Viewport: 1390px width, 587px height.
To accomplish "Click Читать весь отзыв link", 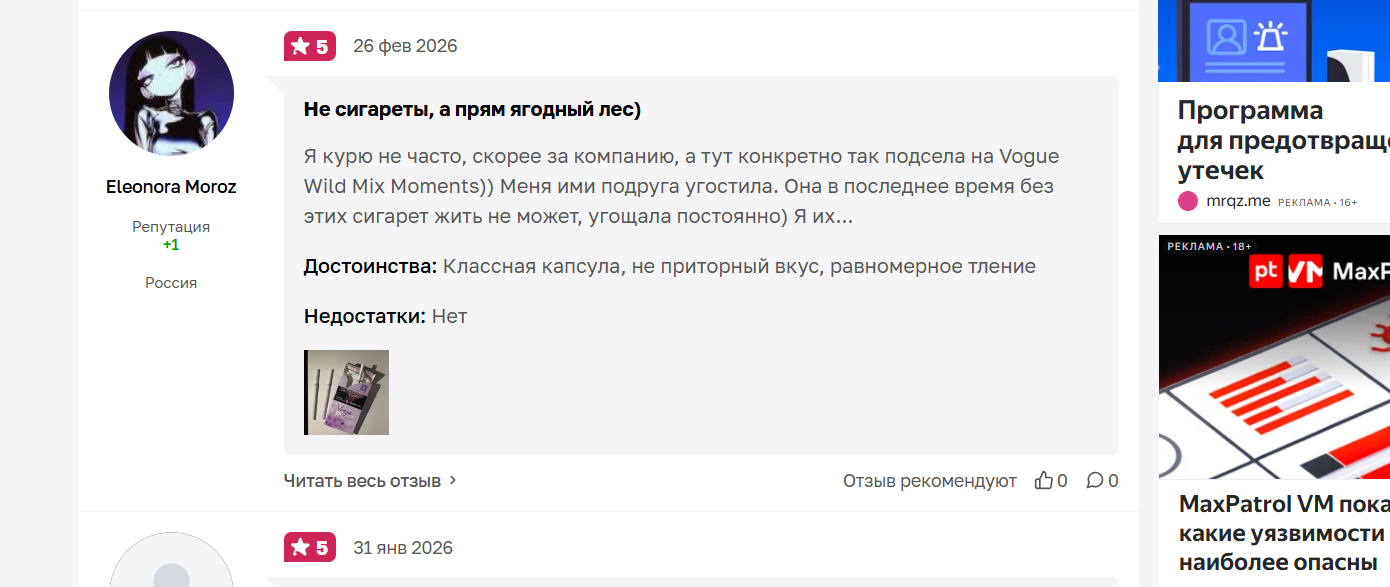I will click(x=362, y=481).
